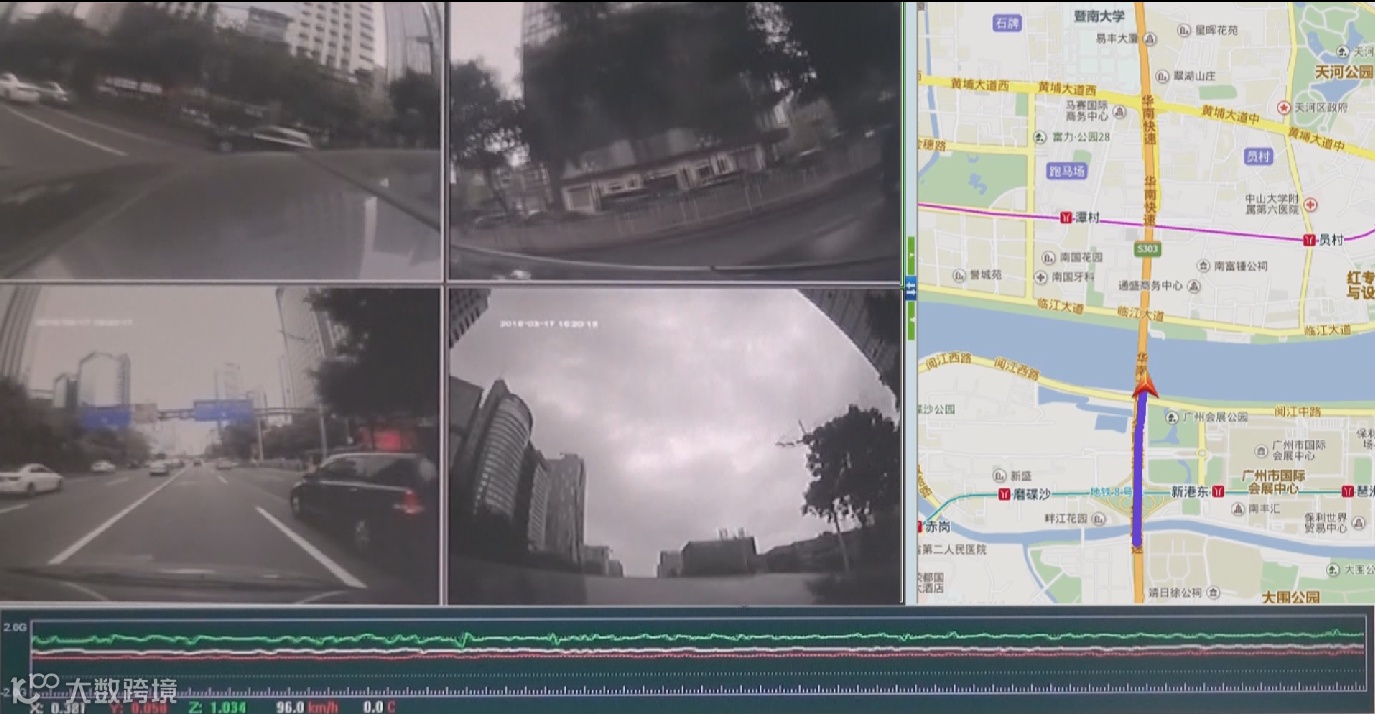Click the 易丰大厦 building marker

point(1150,39)
